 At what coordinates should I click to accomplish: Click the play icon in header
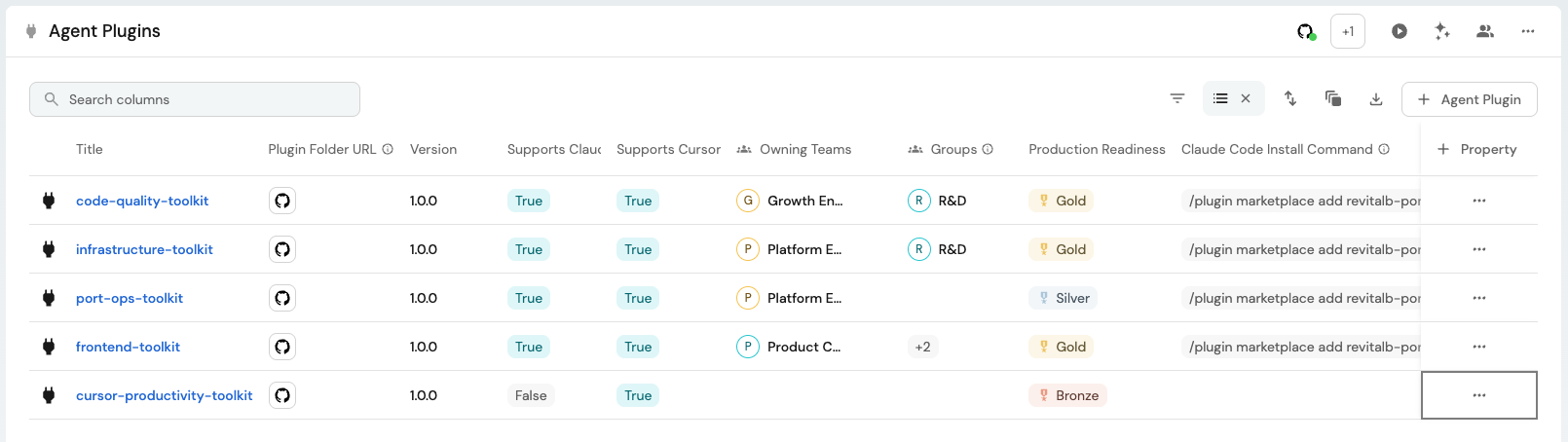tap(1400, 31)
